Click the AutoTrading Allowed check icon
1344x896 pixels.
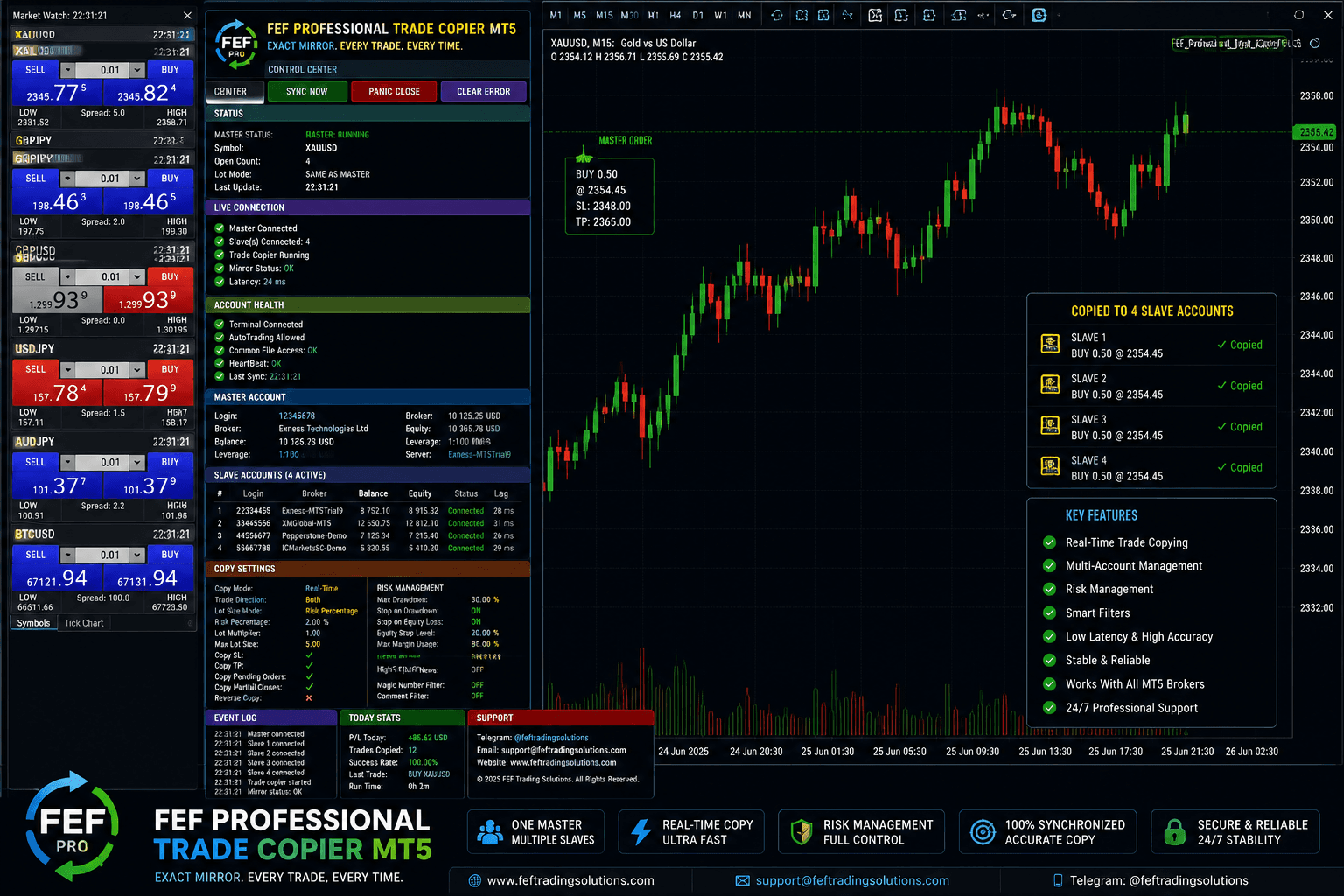click(x=220, y=337)
